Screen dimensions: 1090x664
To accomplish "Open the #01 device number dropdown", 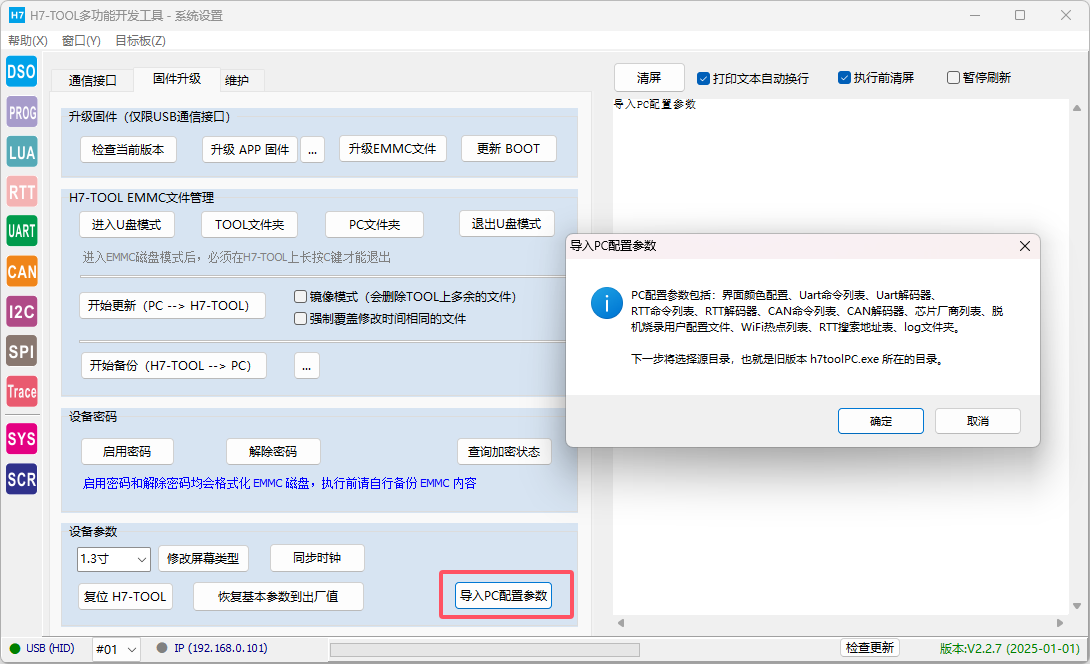I will point(116,649).
